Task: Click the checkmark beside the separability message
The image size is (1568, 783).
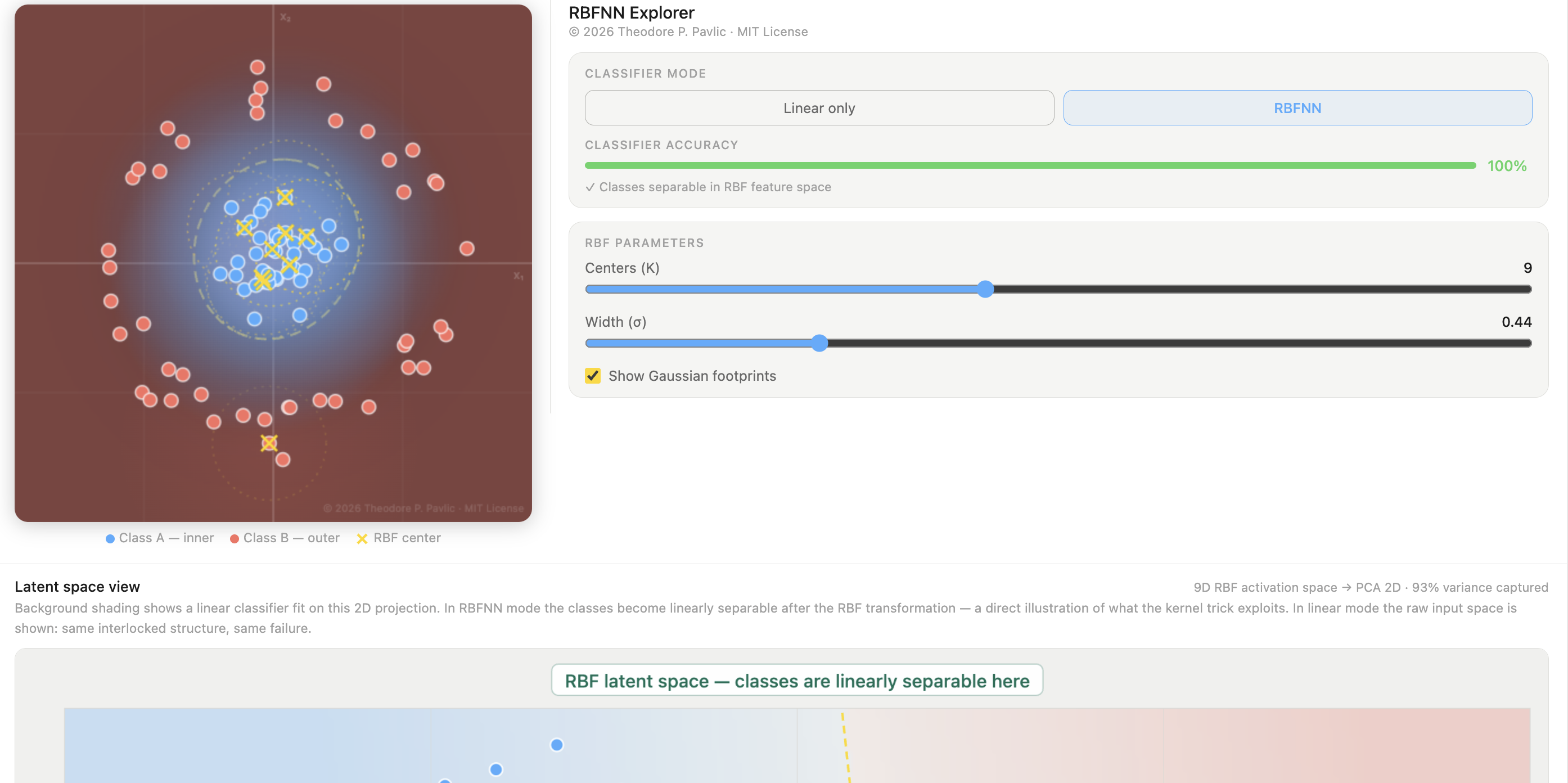Action: [591, 187]
